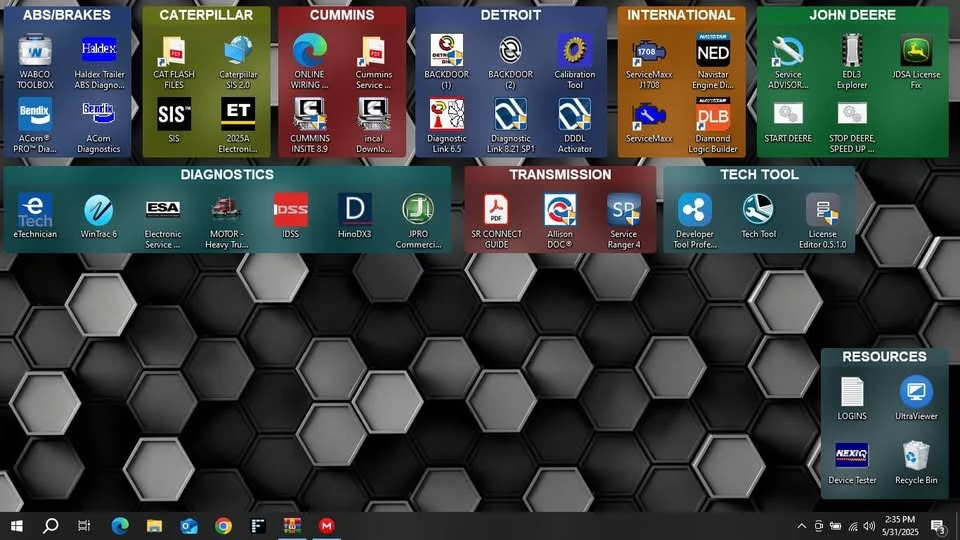Open SR CONNECT GUIDE PDF
This screenshot has width=960, height=540.
[497, 221]
